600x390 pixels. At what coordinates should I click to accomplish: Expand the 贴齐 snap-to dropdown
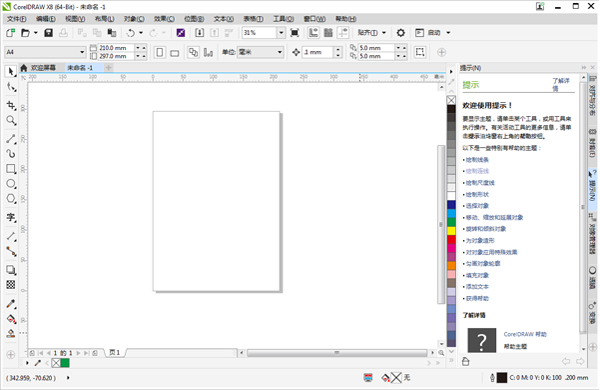(384, 33)
